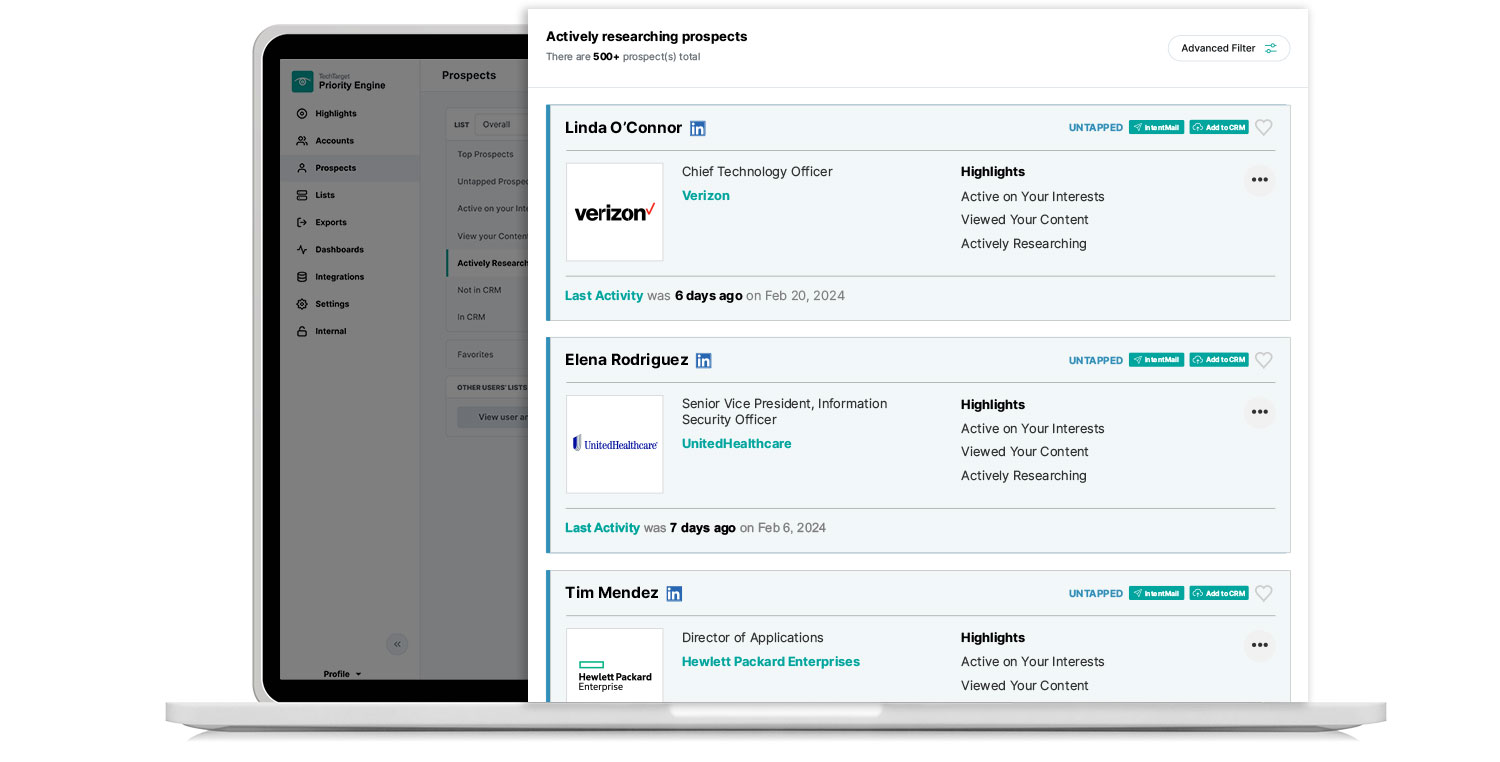The height and width of the screenshot is (762, 1500).
Task: Open more options for Linda O'Connor
Action: pyautogui.click(x=1259, y=180)
